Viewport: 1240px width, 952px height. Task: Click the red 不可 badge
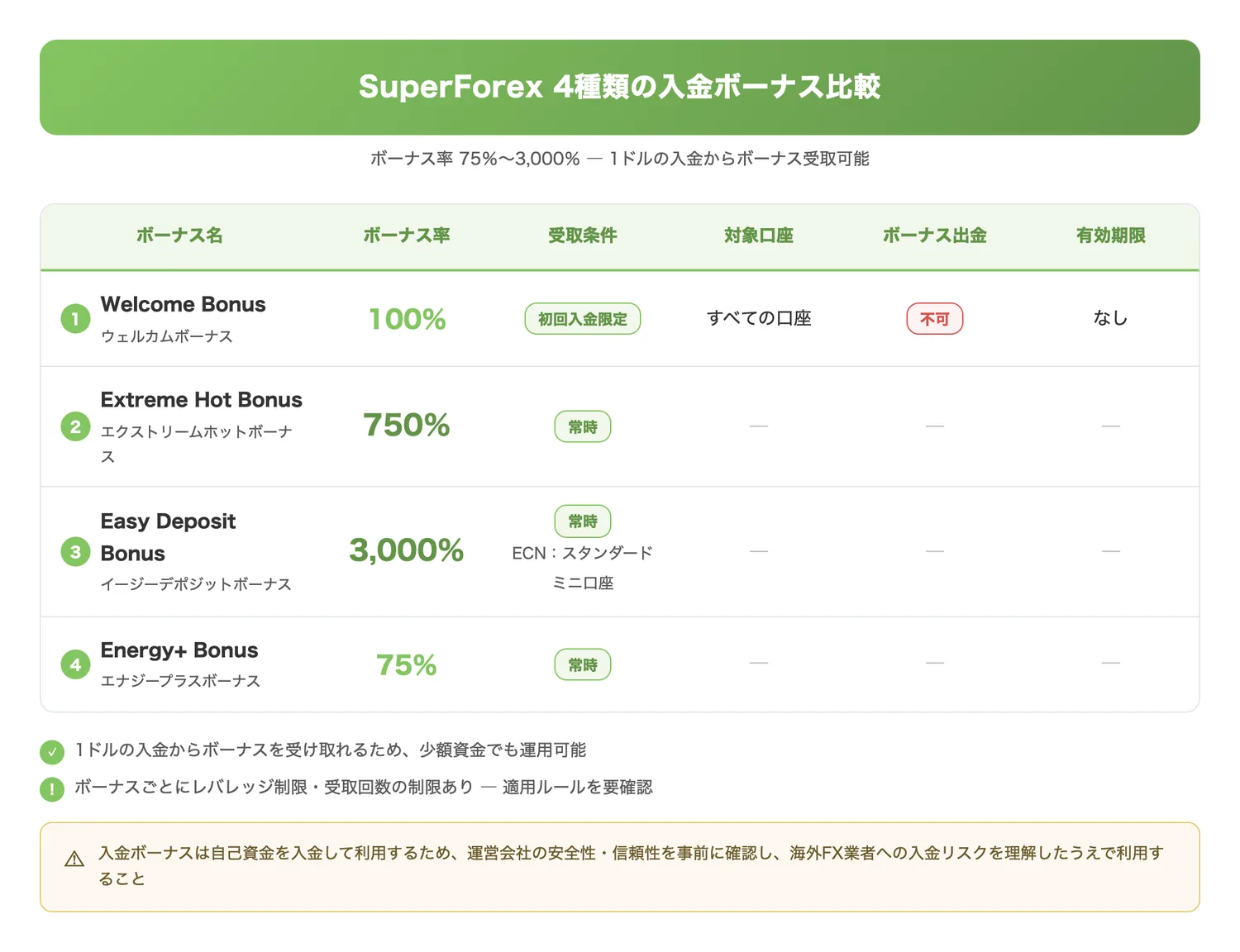point(935,319)
